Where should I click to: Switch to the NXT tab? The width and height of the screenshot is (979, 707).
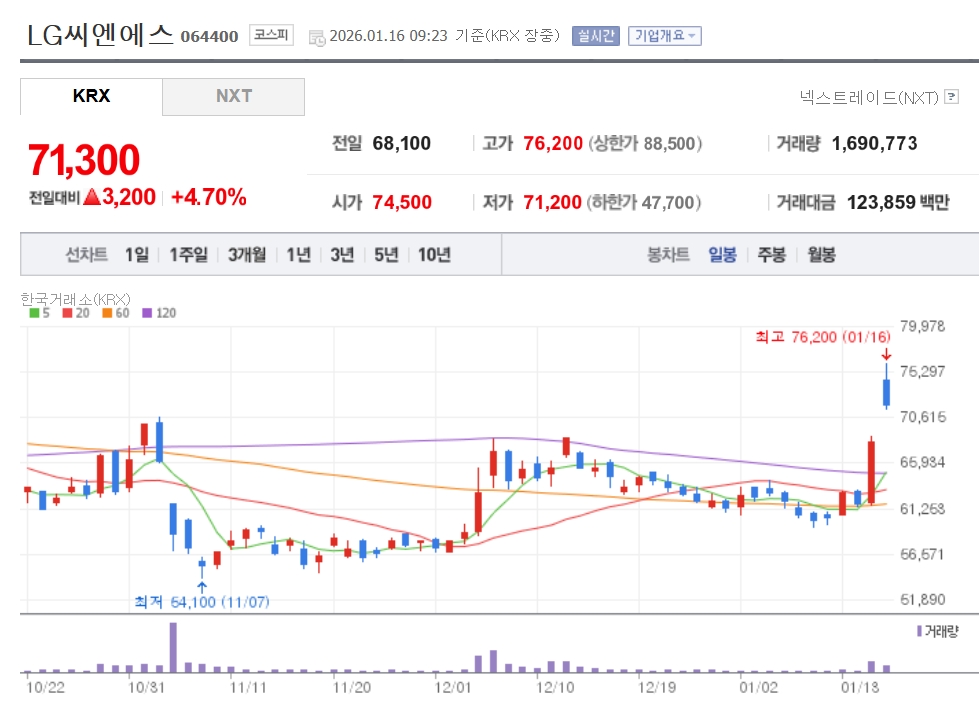pos(234,96)
